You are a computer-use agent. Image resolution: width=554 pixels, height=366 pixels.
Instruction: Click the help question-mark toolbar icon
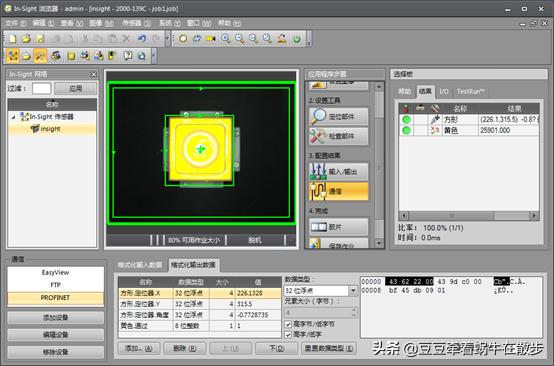[x=128, y=55]
